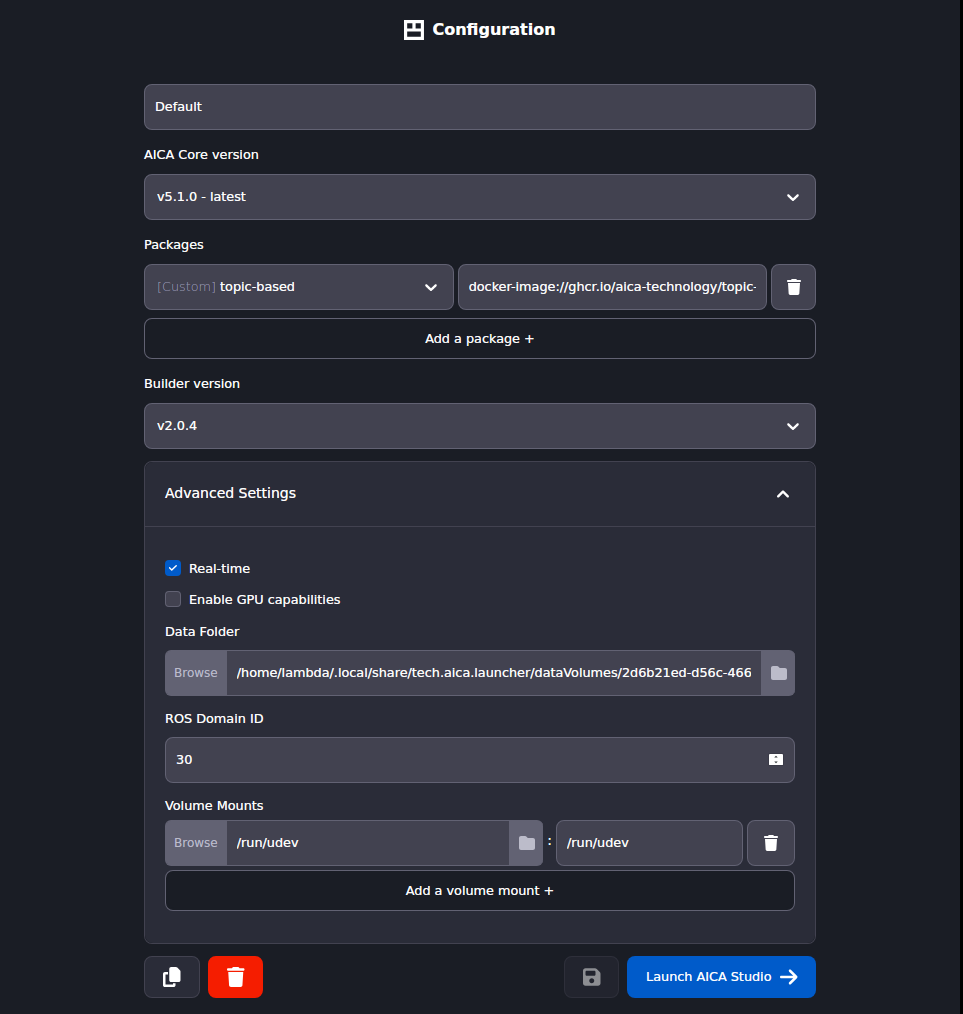
Task: Click Add a package
Action: click(479, 338)
